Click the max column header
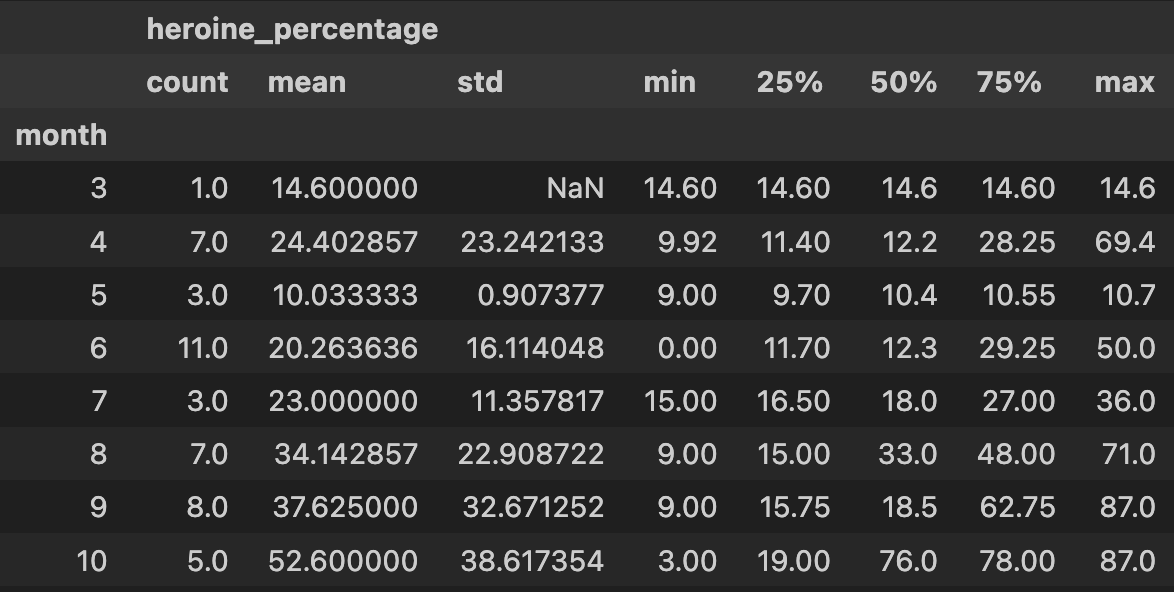The image size is (1174, 592). (x=1125, y=82)
